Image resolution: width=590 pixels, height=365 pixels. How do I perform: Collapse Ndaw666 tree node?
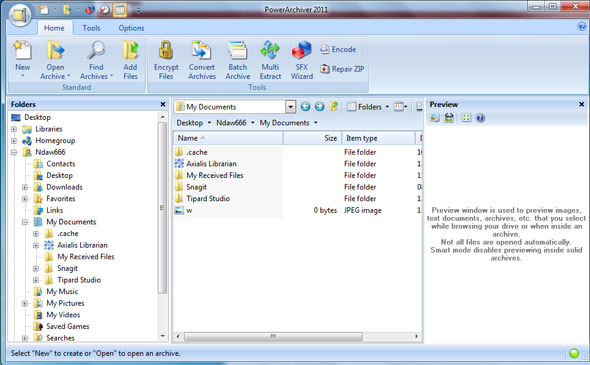point(14,152)
